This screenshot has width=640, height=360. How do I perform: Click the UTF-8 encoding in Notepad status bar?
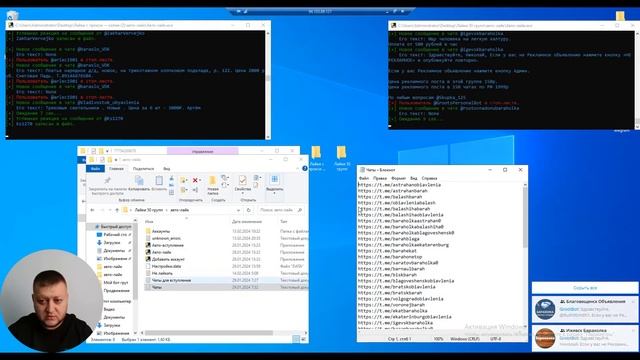495,339
